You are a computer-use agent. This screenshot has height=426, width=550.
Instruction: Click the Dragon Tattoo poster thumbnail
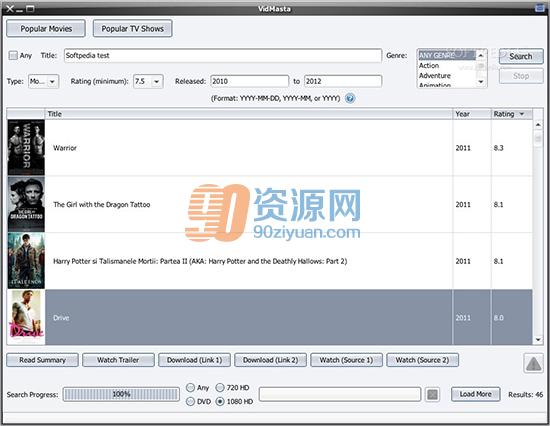click(x=26, y=204)
